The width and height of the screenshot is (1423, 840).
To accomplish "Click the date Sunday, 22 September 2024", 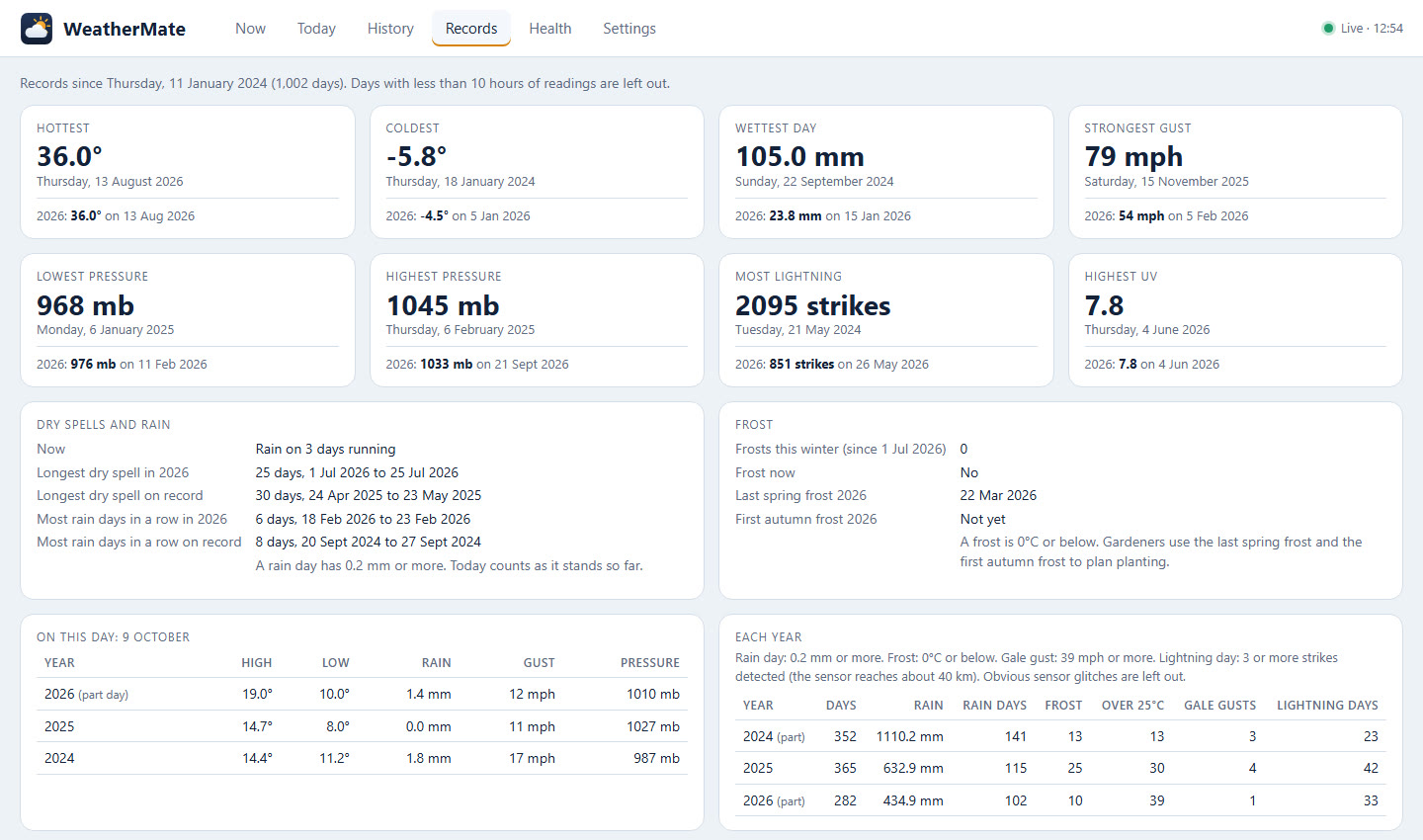I will pos(814,182).
